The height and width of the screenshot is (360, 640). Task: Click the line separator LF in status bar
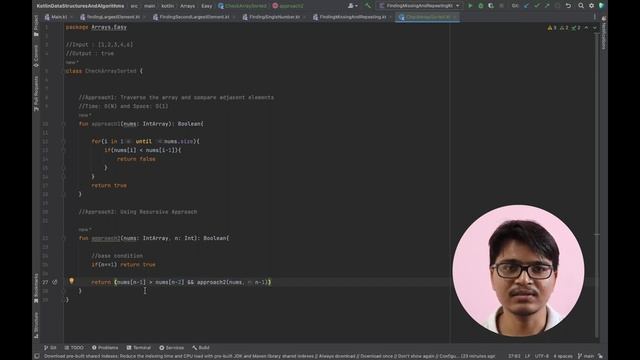[x=527, y=356]
